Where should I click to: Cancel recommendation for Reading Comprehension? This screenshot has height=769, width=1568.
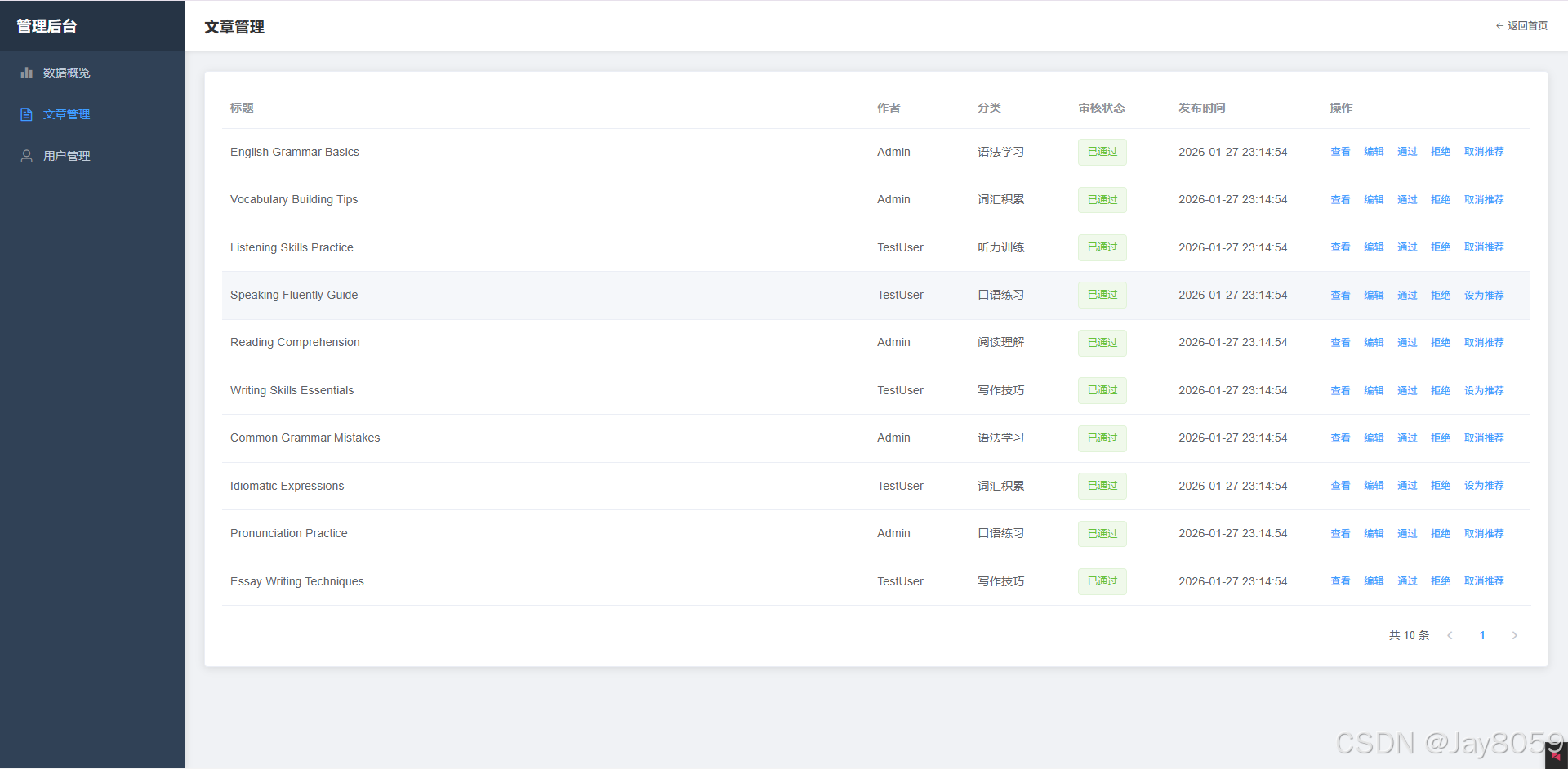tap(1484, 342)
